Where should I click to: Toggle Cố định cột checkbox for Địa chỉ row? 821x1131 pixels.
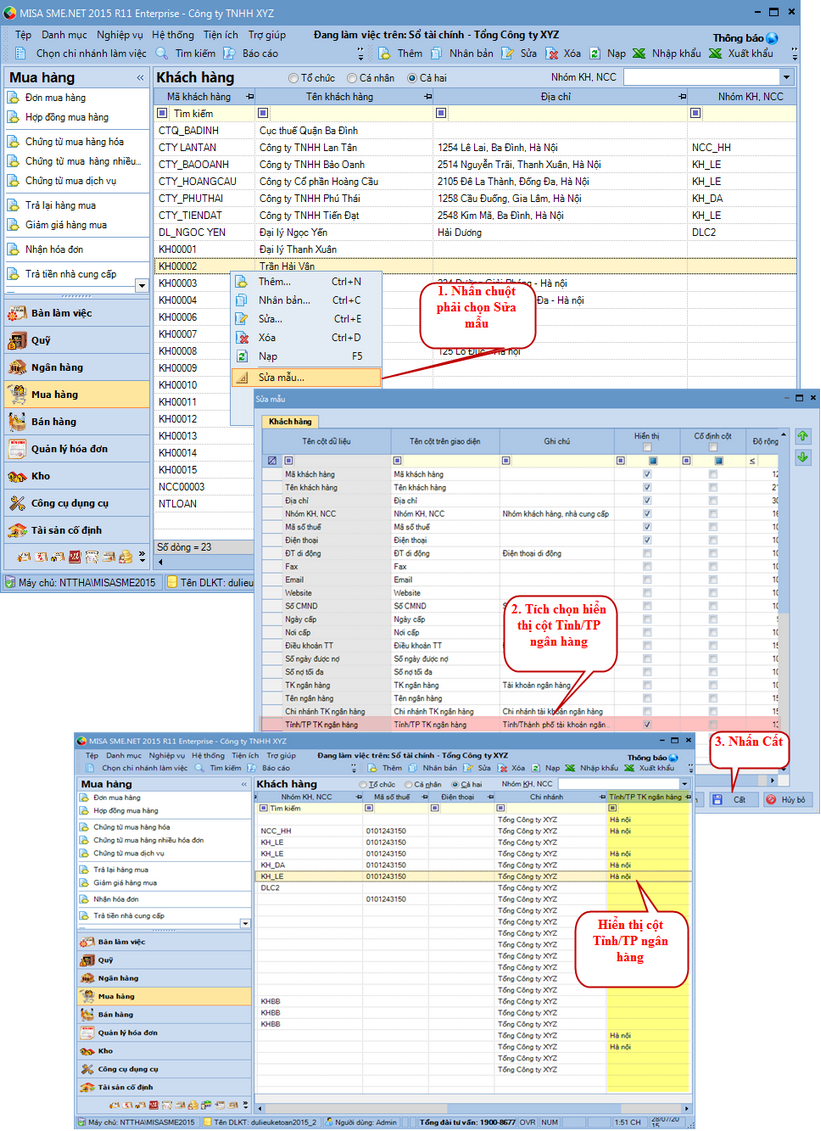point(713,501)
